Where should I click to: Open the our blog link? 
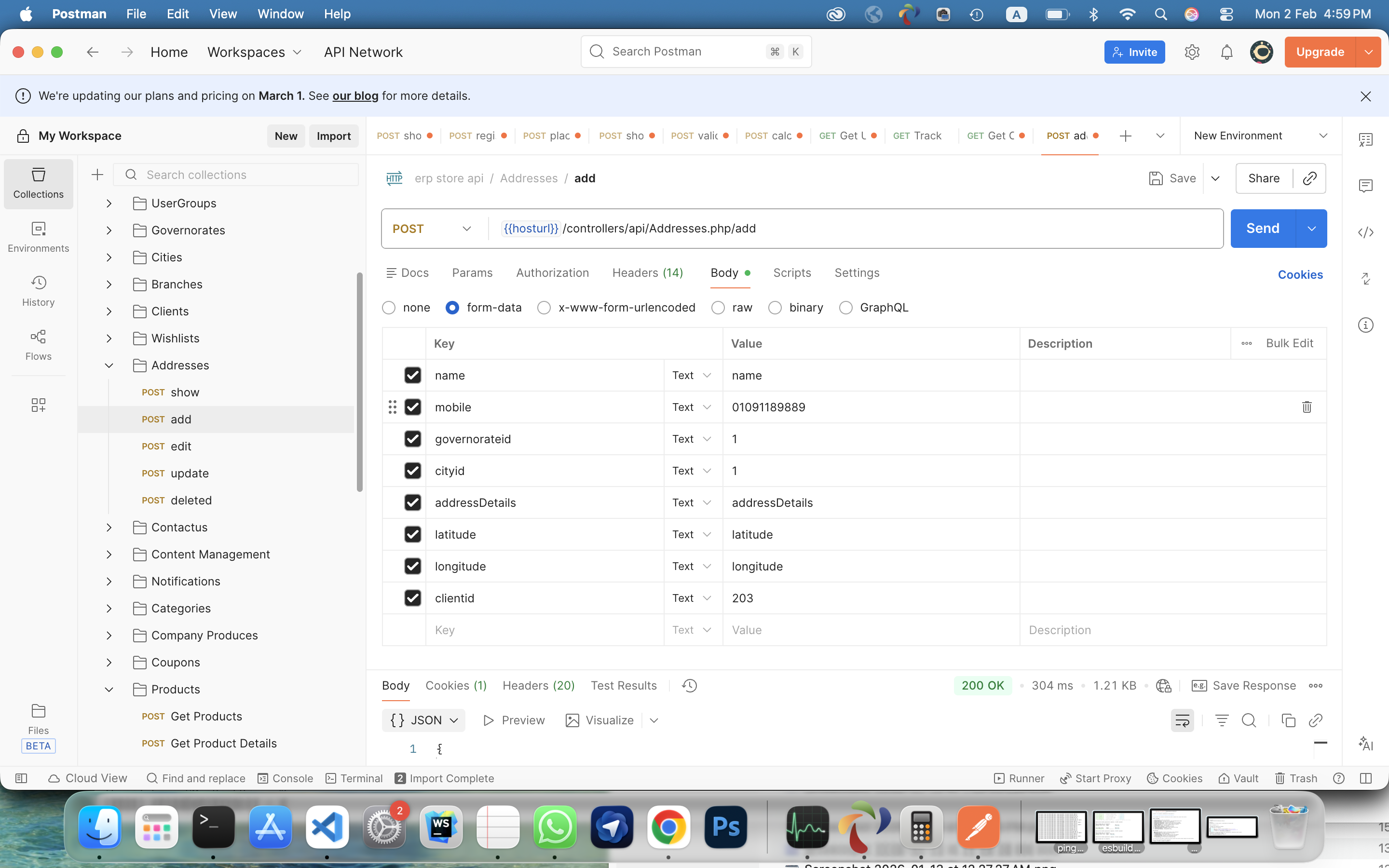click(354, 96)
